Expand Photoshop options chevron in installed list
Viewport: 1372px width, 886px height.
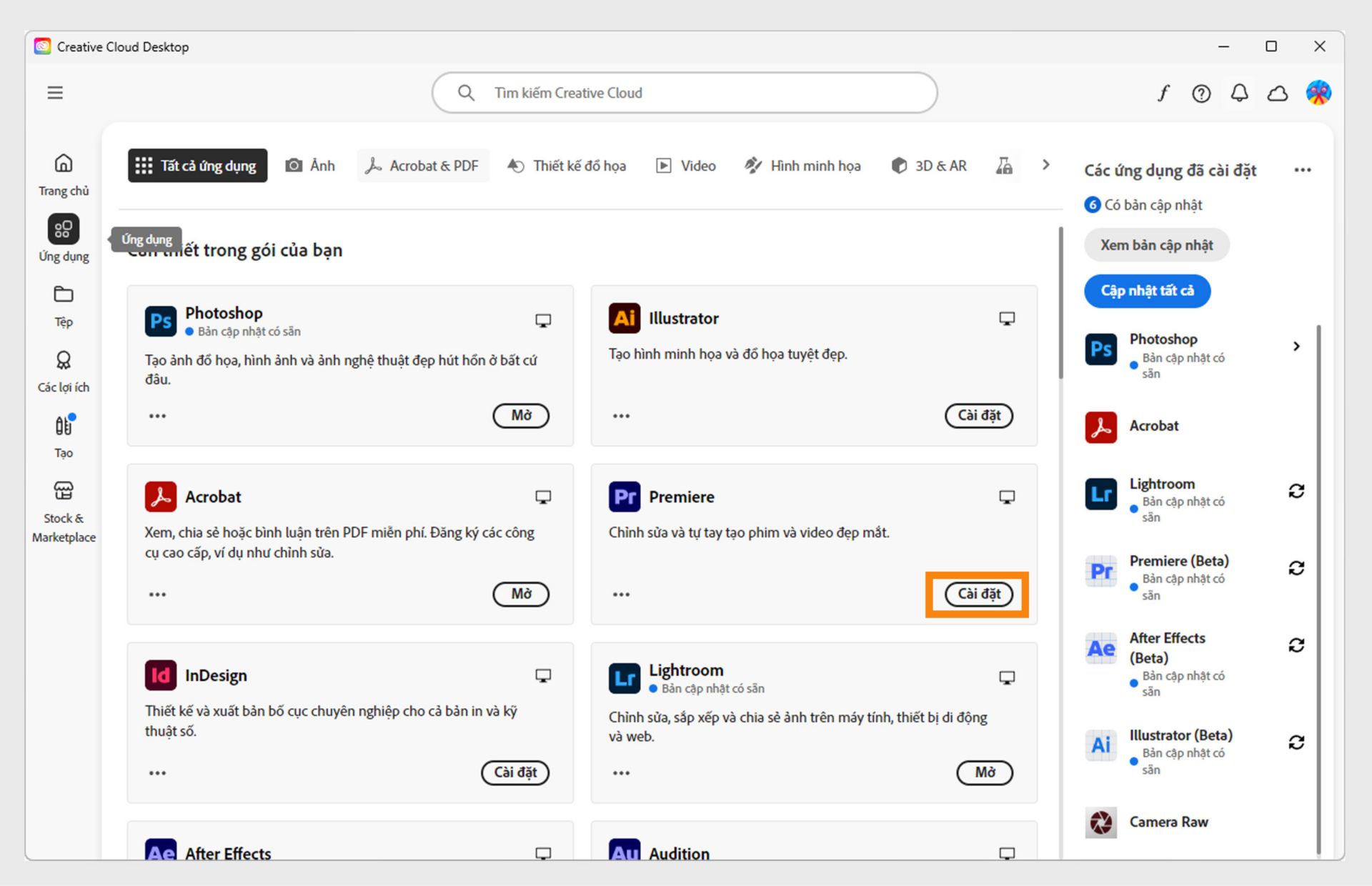[1296, 347]
